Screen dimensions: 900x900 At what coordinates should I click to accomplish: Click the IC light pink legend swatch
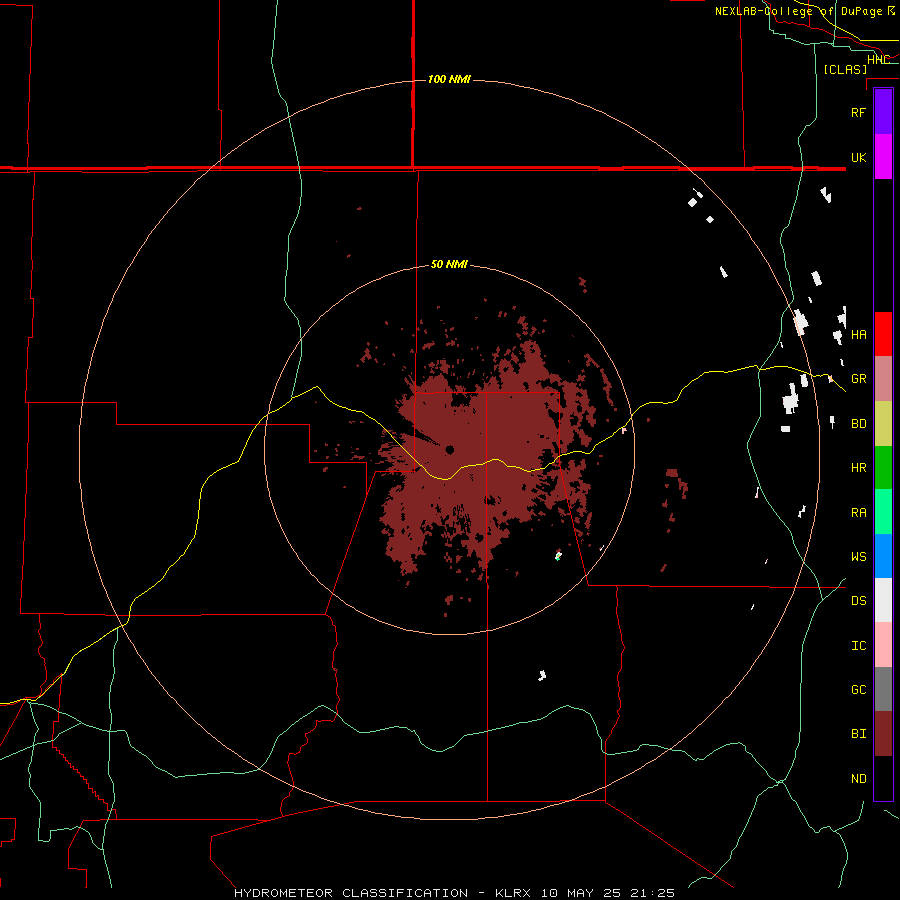883,645
